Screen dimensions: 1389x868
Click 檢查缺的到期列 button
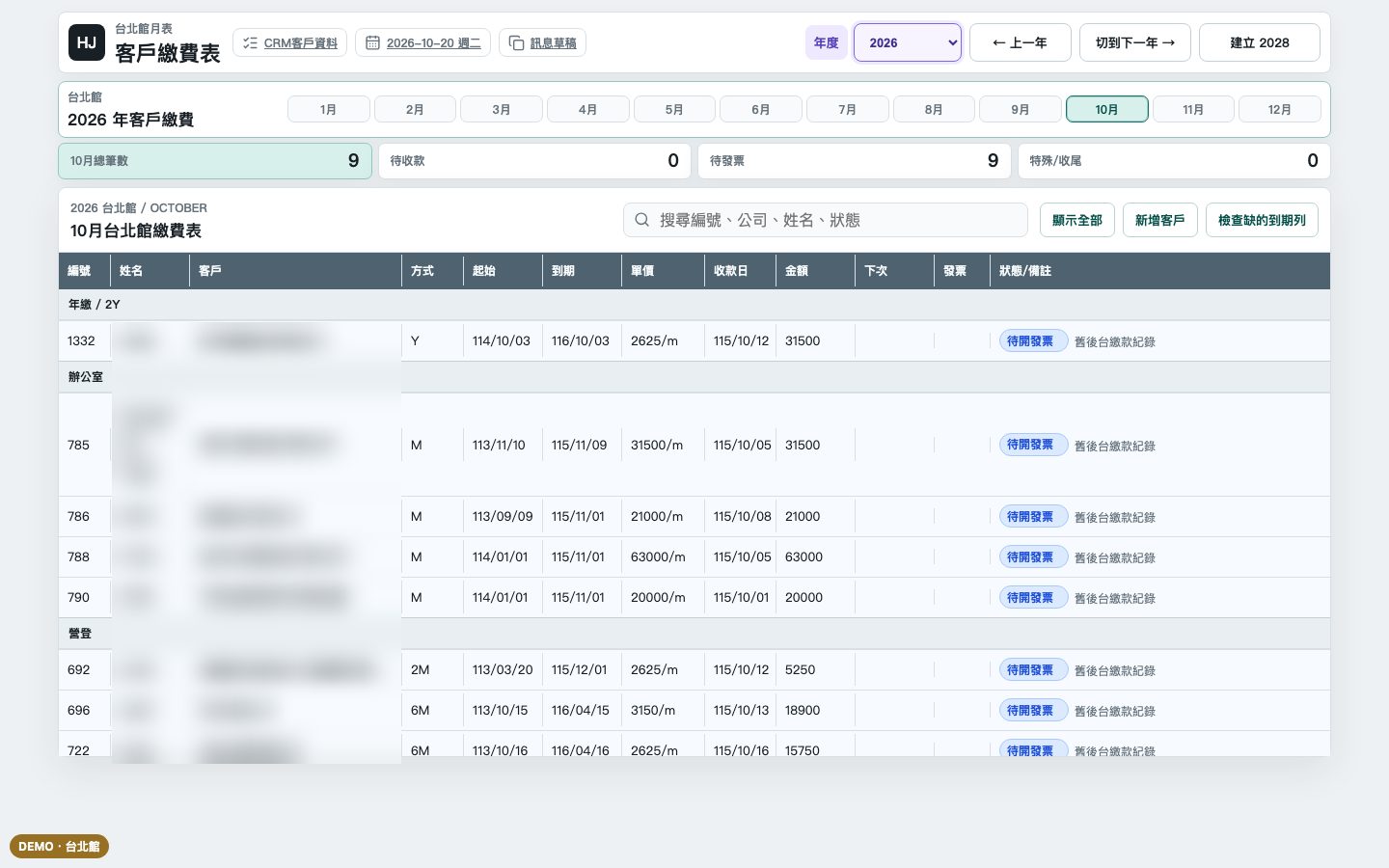(1262, 220)
